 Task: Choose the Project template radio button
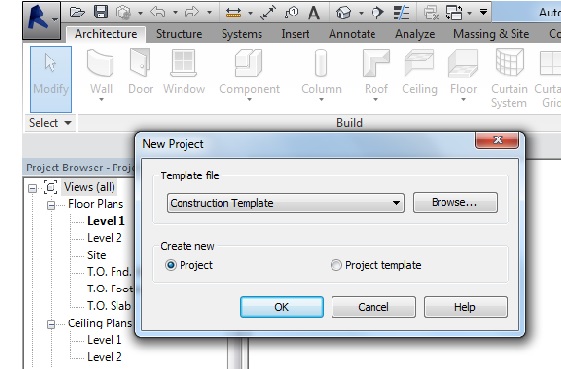pos(336,265)
